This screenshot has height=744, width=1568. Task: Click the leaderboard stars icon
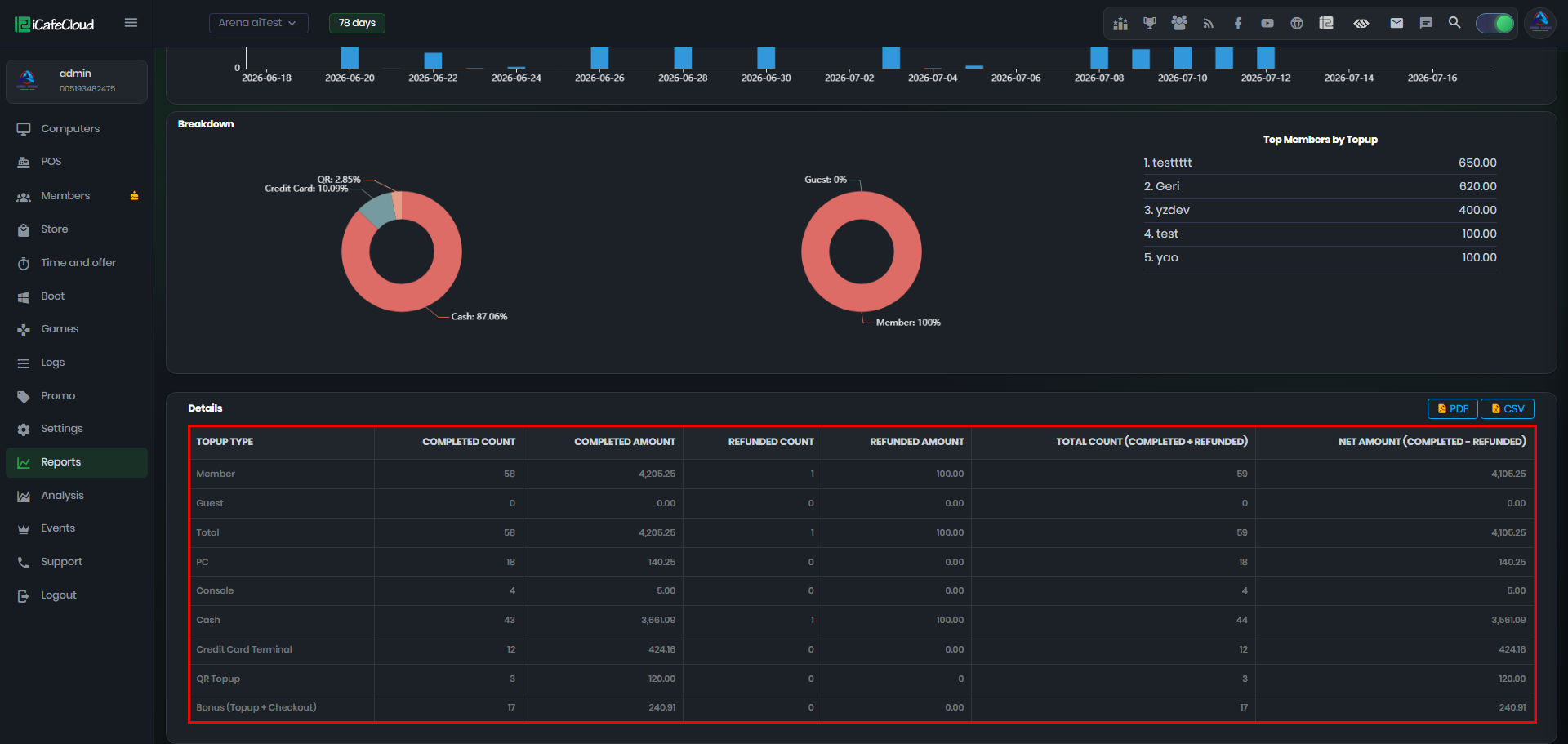1120,23
